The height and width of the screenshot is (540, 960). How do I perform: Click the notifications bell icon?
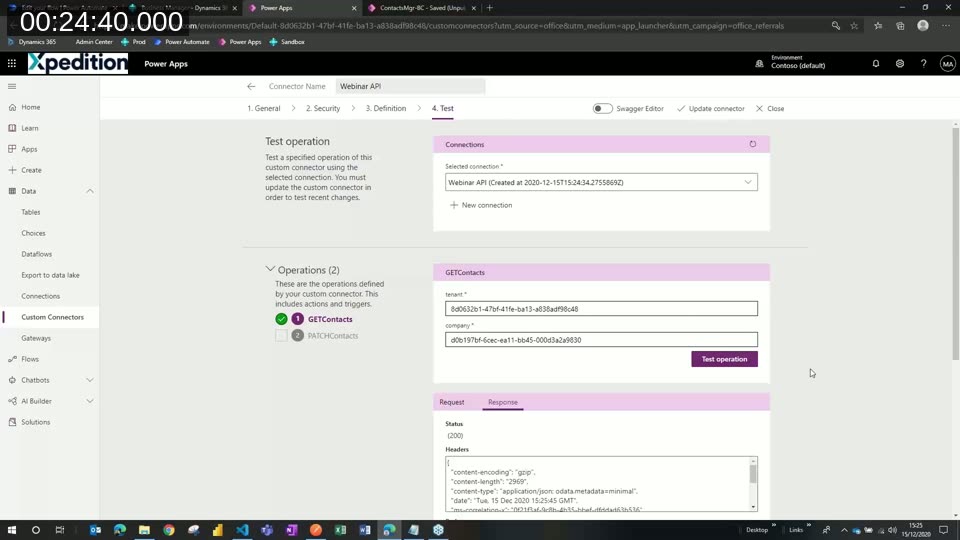876,64
